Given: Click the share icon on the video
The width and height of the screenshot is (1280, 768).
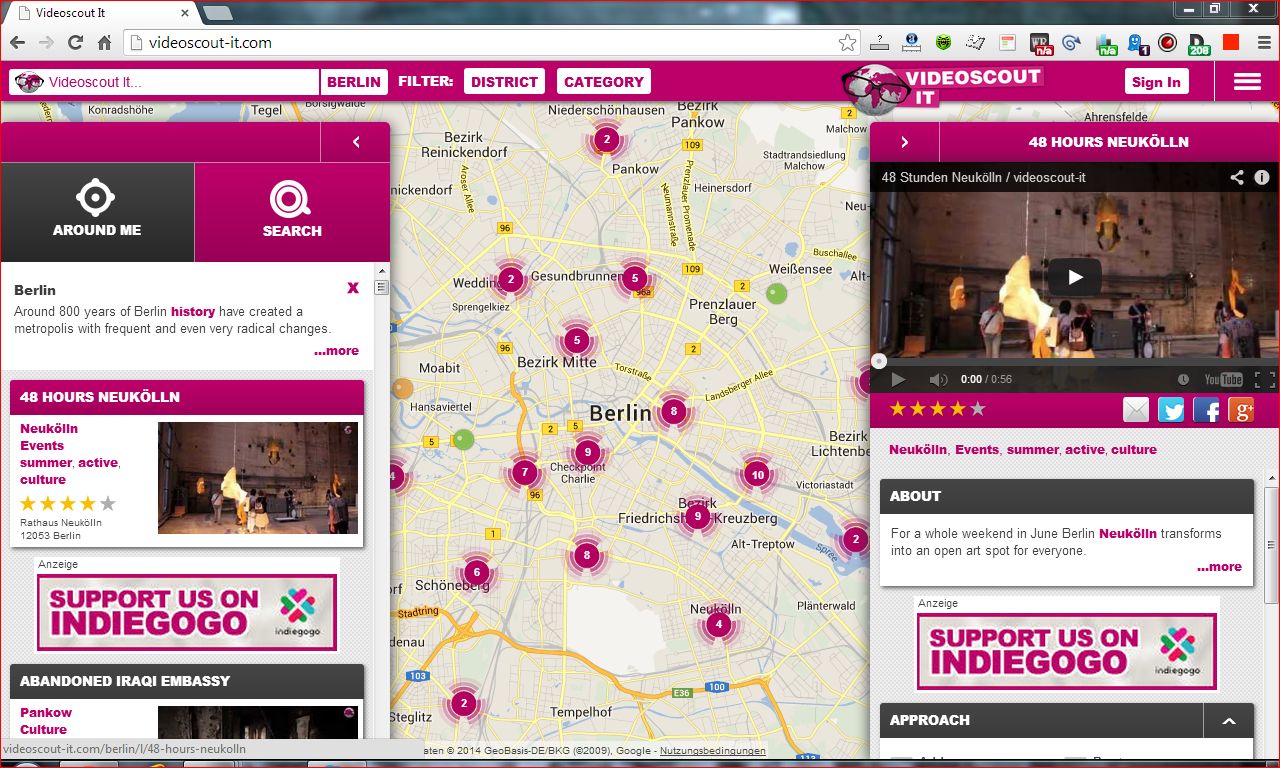Looking at the screenshot, I should [1237, 177].
